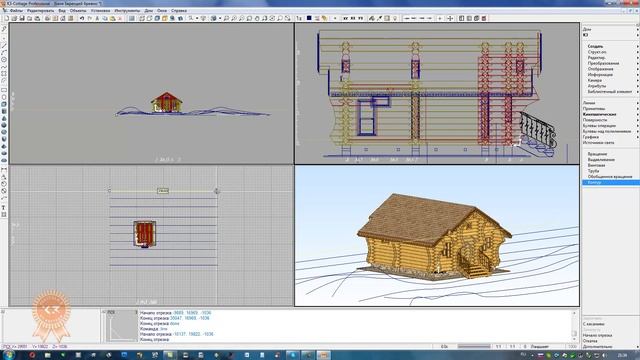Select the circle tool in left toolbar
640x360 pixels.
[4, 60]
